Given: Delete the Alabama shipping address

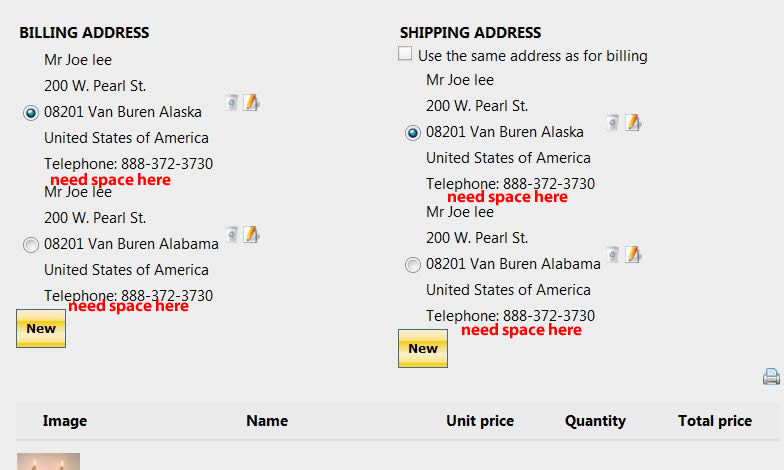Looking at the screenshot, I should point(613,254).
